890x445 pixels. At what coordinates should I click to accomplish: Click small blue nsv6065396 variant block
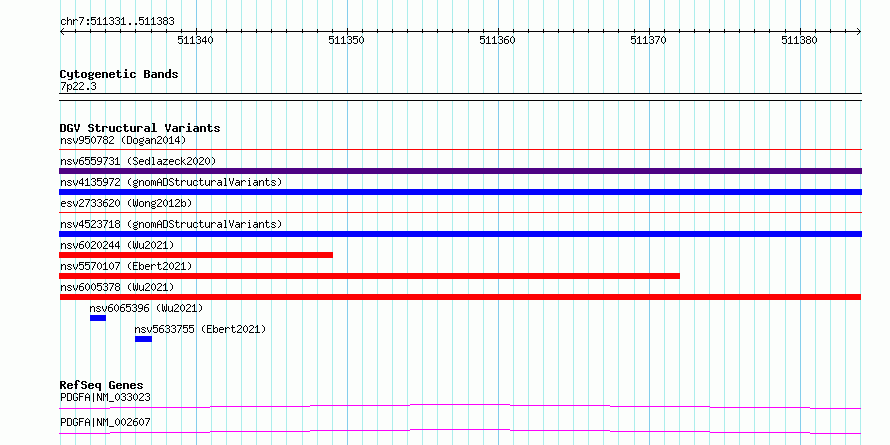[x=98, y=318]
